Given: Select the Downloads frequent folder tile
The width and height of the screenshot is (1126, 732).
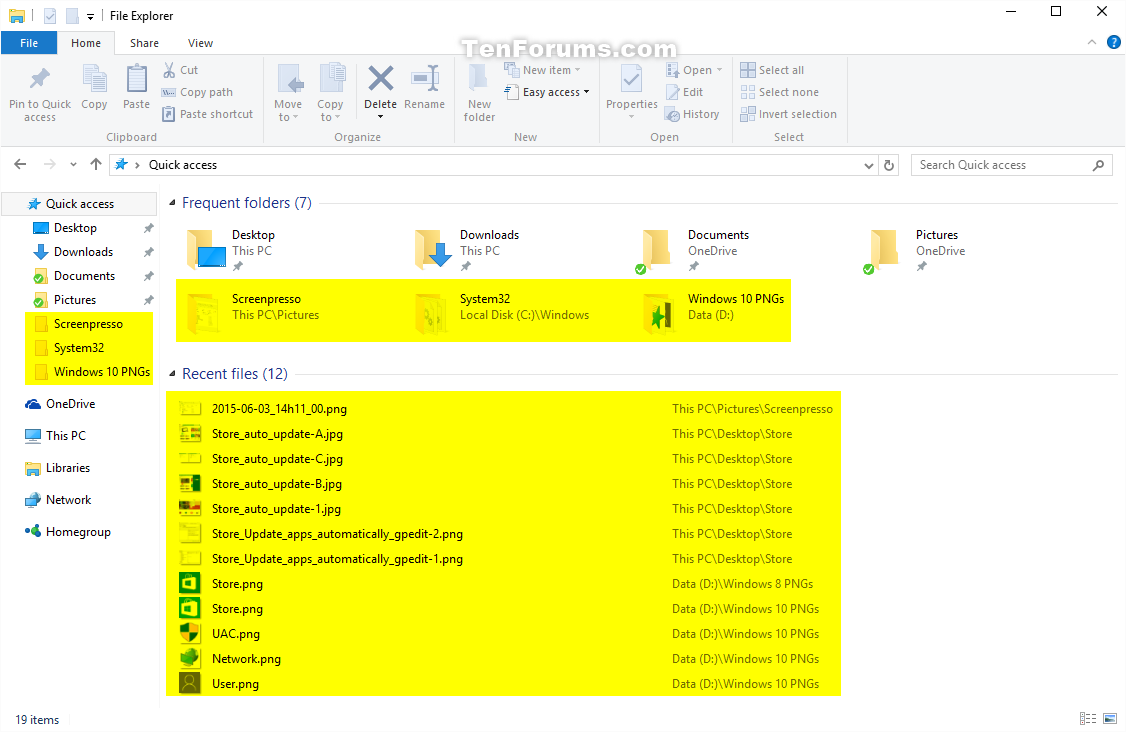Looking at the screenshot, I should [x=467, y=250].
